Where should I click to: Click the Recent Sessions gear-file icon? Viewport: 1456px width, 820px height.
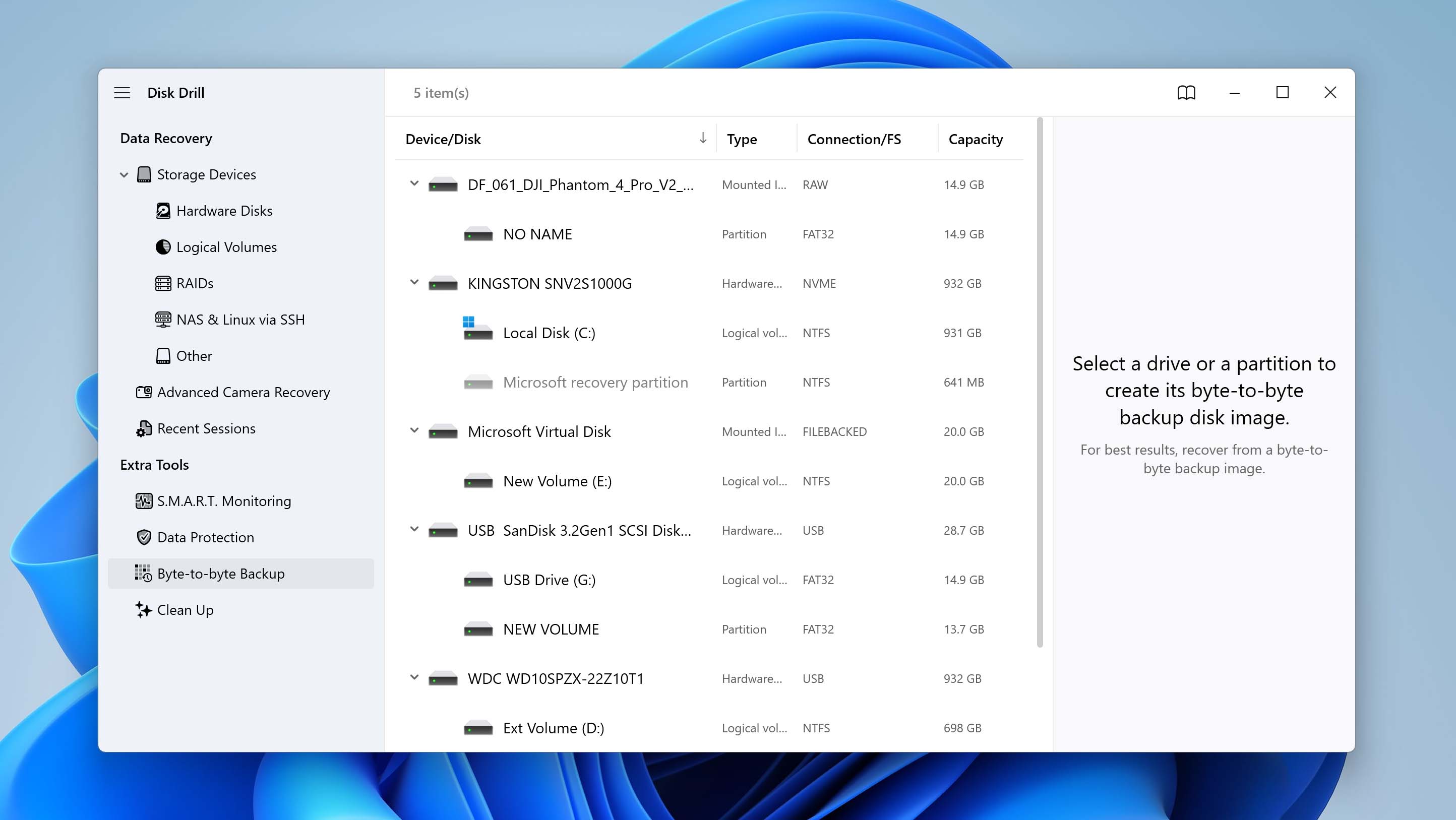coord(144,429)
